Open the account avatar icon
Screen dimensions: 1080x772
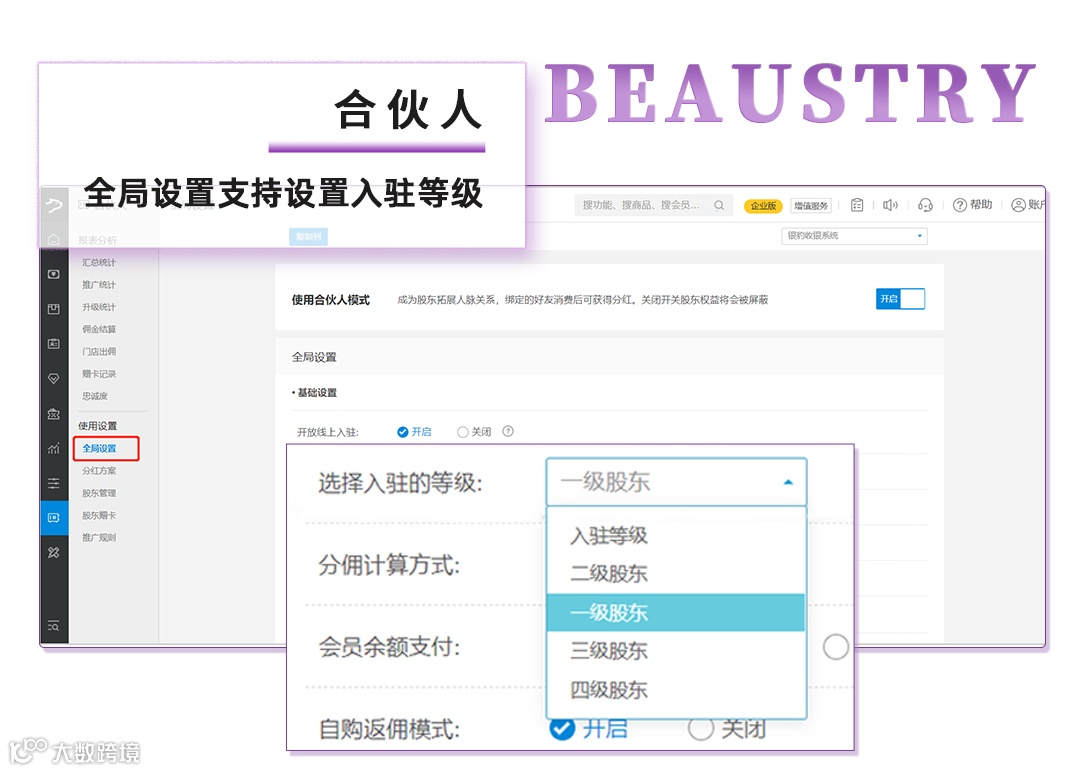[1018, 205]
